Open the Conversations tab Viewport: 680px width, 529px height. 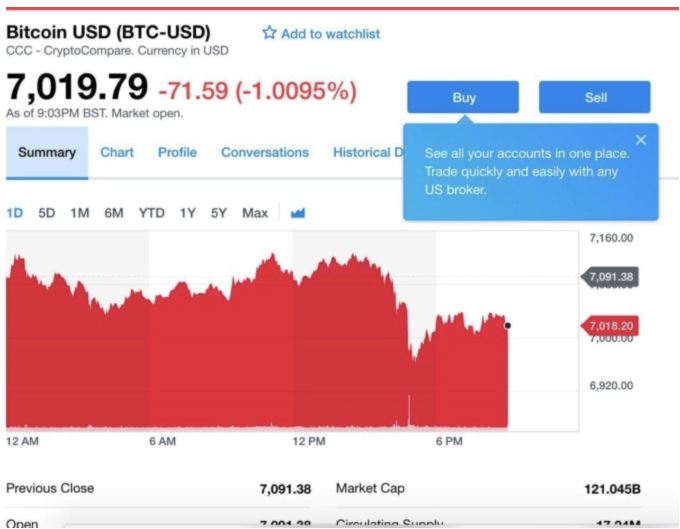tap(265, 153)
